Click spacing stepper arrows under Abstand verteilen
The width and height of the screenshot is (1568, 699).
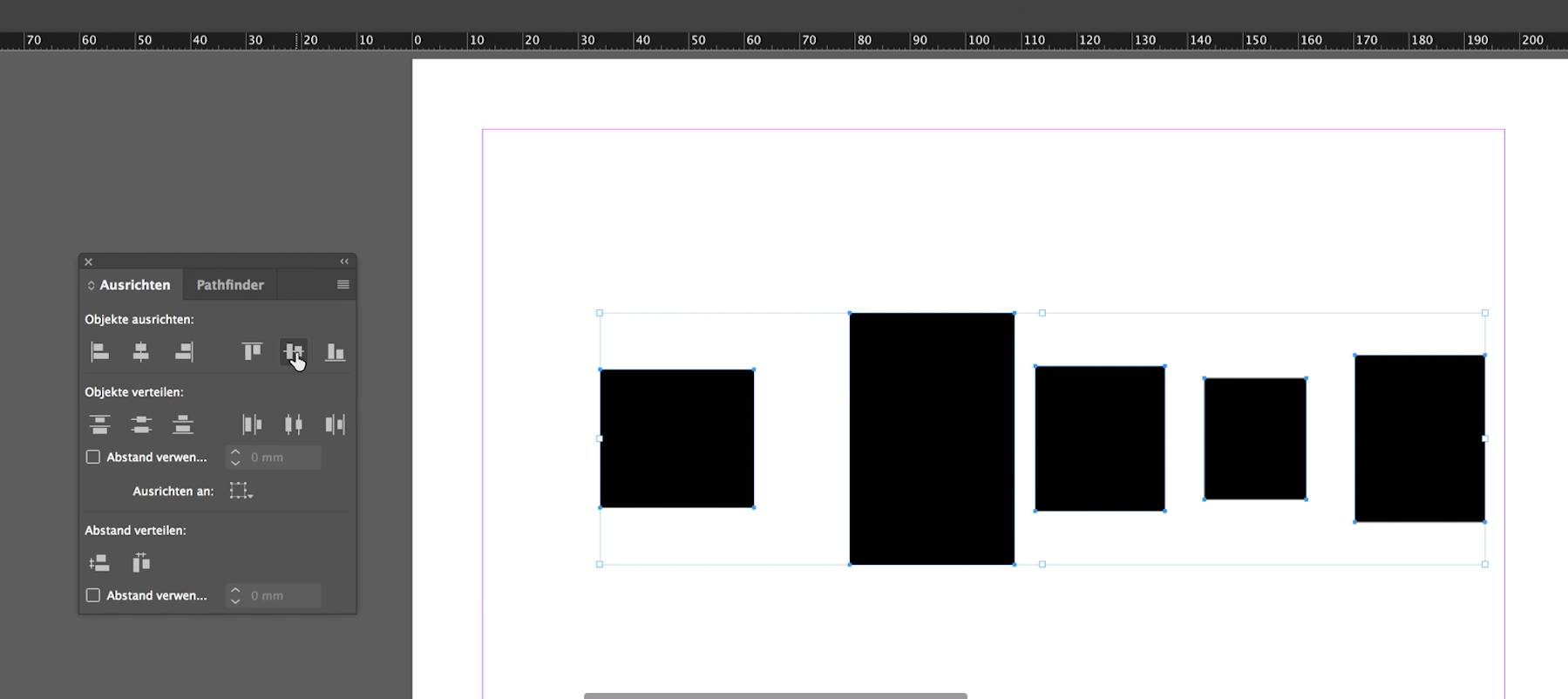235,595
